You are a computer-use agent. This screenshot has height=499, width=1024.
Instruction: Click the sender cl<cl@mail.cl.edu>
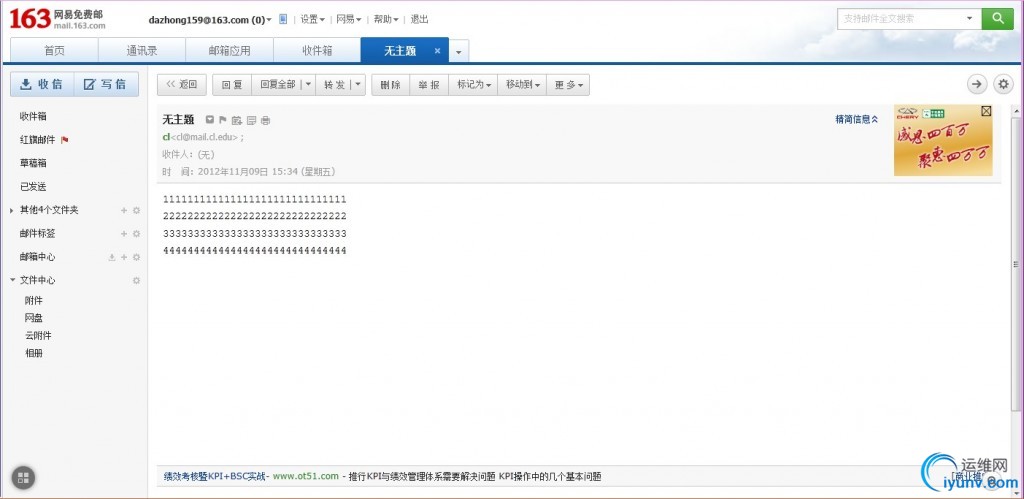[200, 137]
